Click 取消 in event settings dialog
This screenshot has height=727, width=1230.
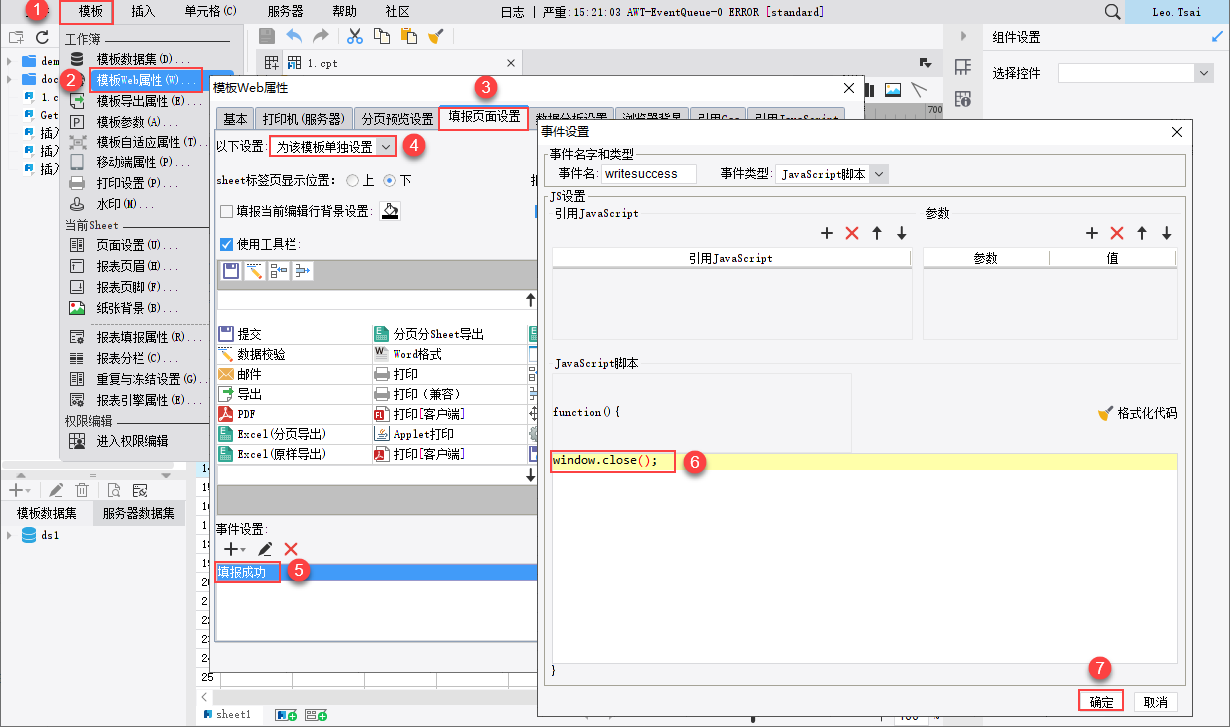point(1156,702)
